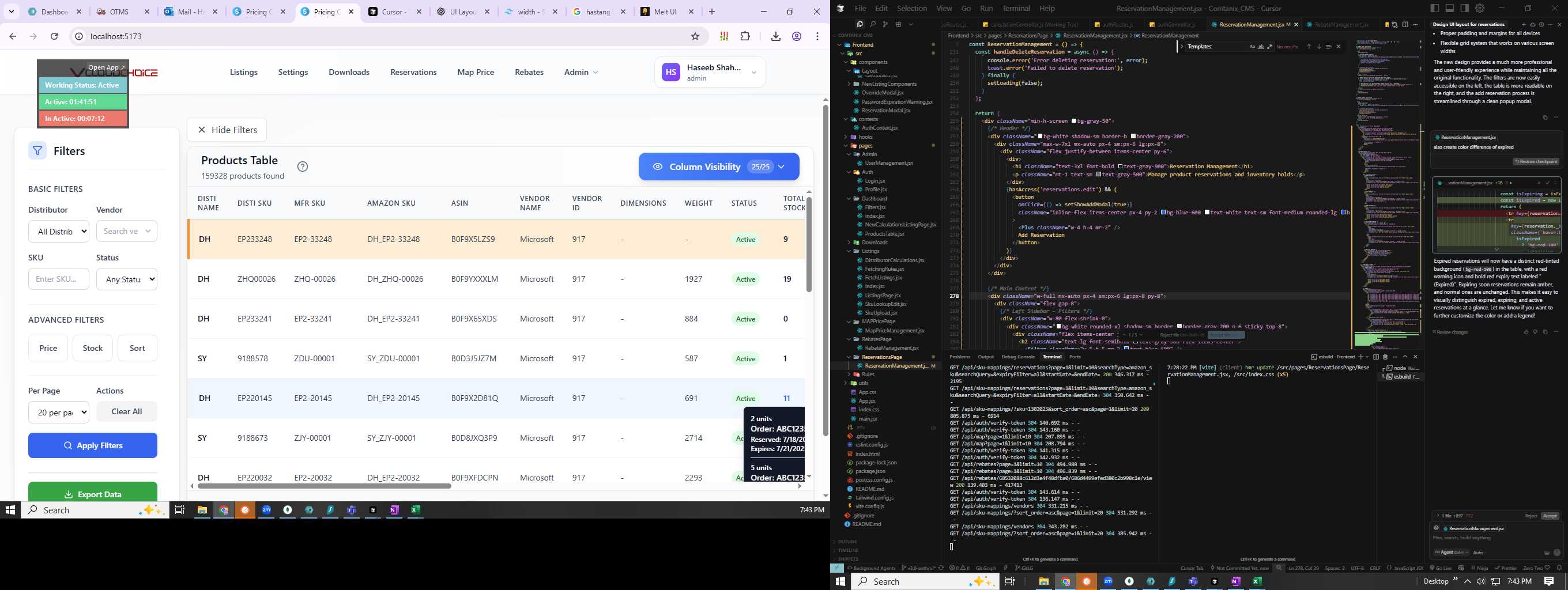The image size is (1568, 590).
Task: Open the Per Page dropdown
Action: pyautogui.click(x=58, y=413)
